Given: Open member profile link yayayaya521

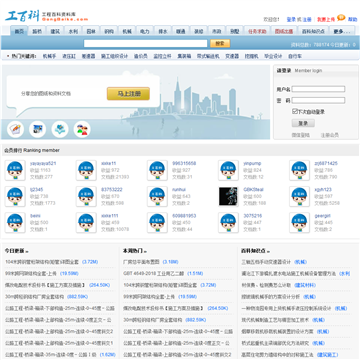Looking at the screenshot, I should click(43, 163).
